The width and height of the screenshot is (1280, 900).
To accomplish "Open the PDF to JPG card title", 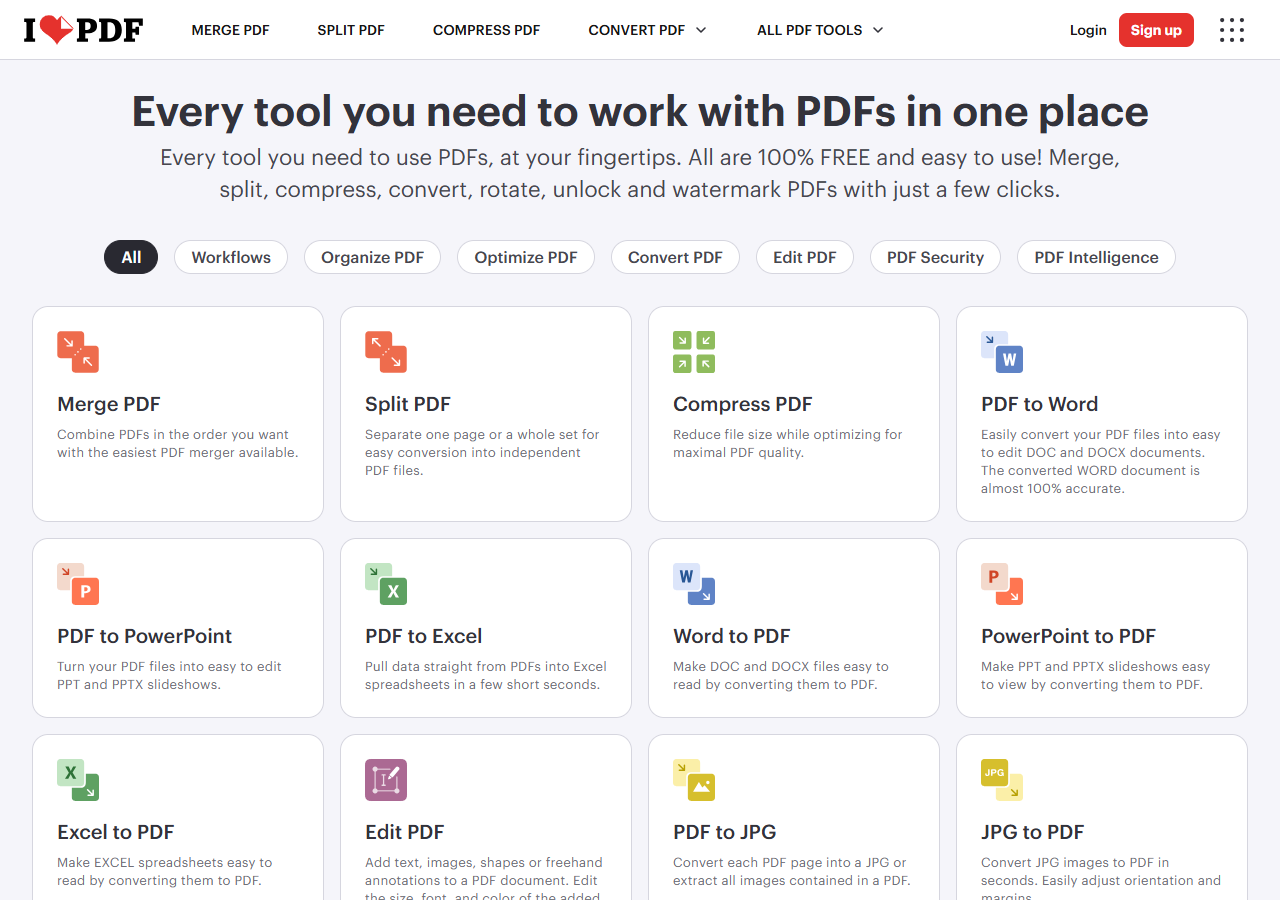I will click(x=725, y=832).
